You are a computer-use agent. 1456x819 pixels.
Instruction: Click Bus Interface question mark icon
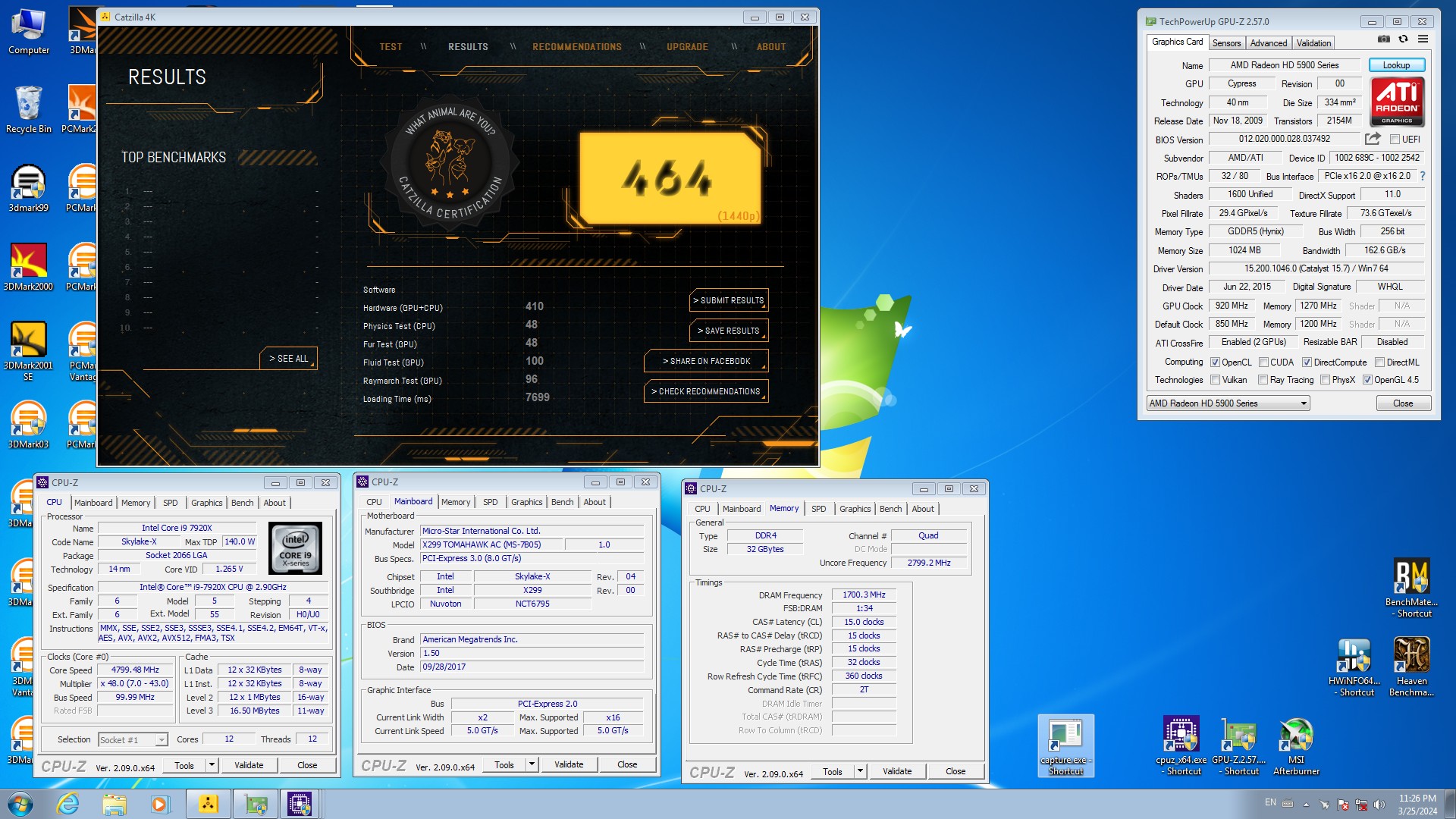coord(1423,176)
